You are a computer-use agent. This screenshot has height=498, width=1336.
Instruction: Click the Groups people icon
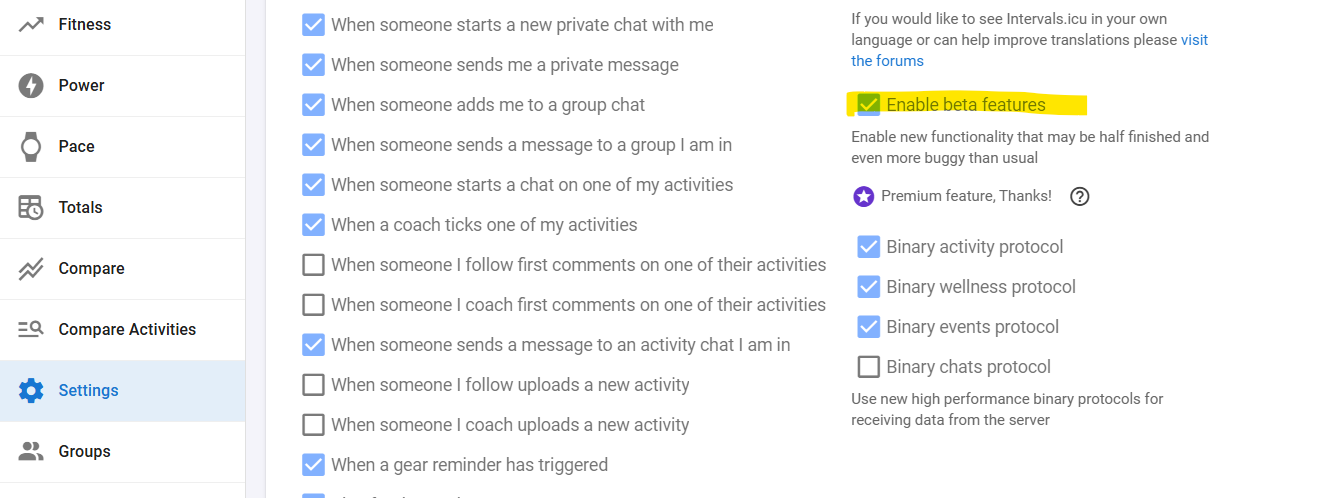pos(31,452)
